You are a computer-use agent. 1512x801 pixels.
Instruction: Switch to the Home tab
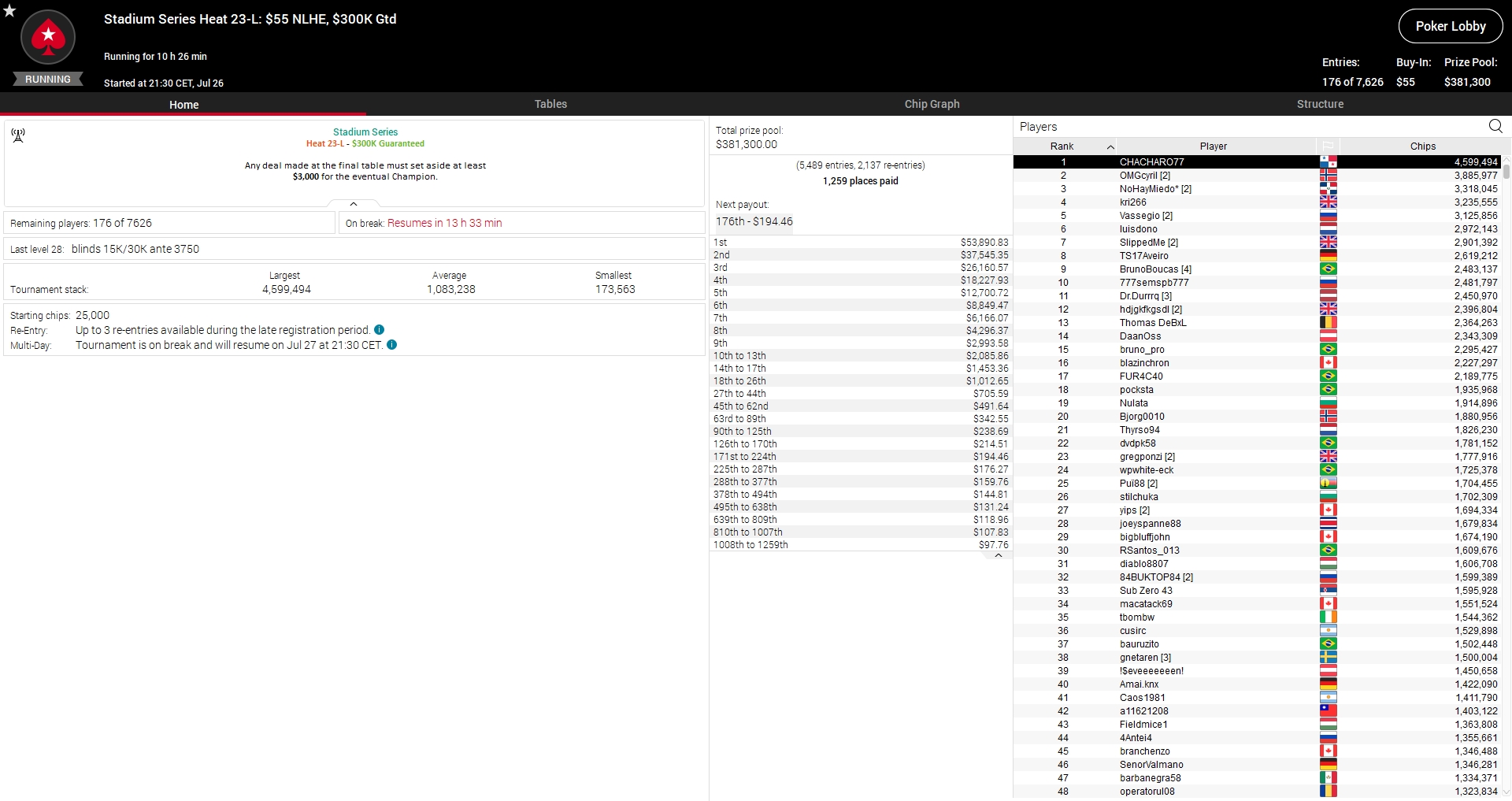183,104
